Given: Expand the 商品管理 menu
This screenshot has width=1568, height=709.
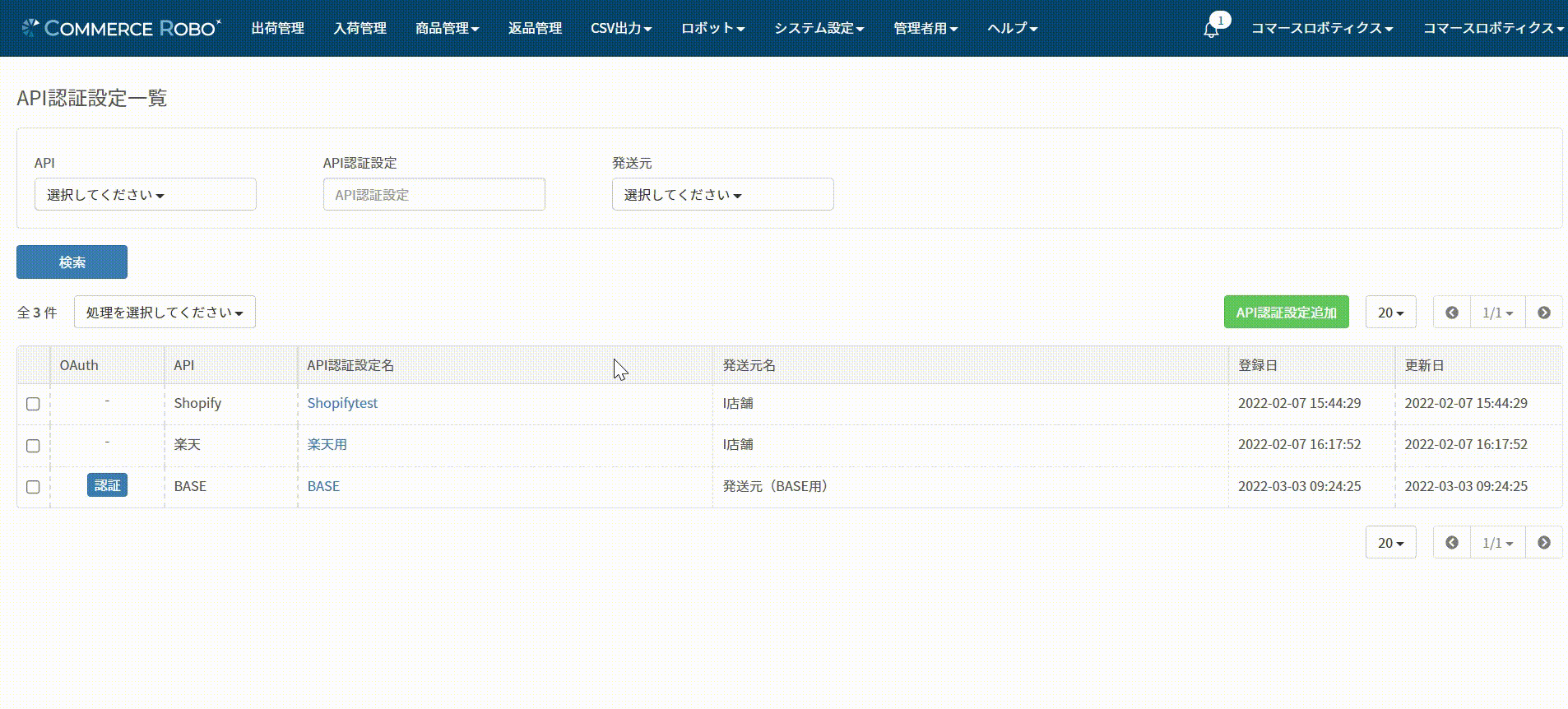Looking at the screenshot, I should (447, 28).
